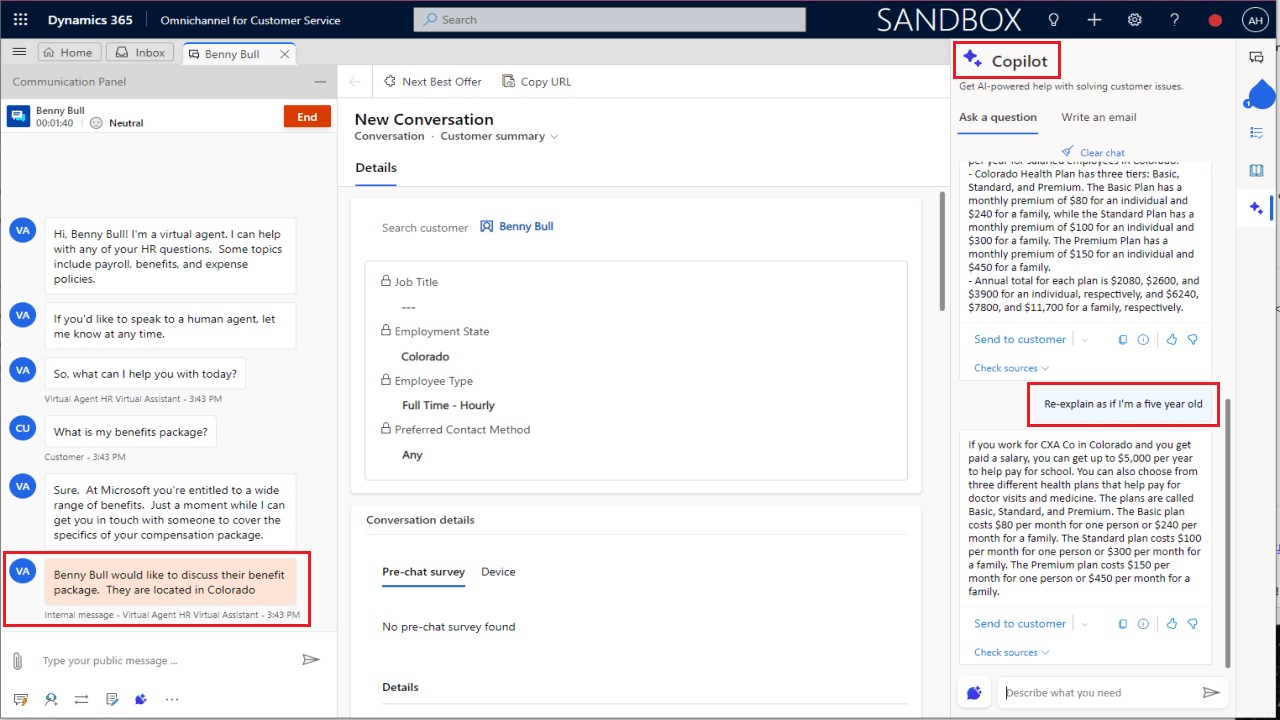The width and height of the screenshot is (1280, 720).
Task: Click the back arrow beside Next Best Offer
Action: (355, 82)
